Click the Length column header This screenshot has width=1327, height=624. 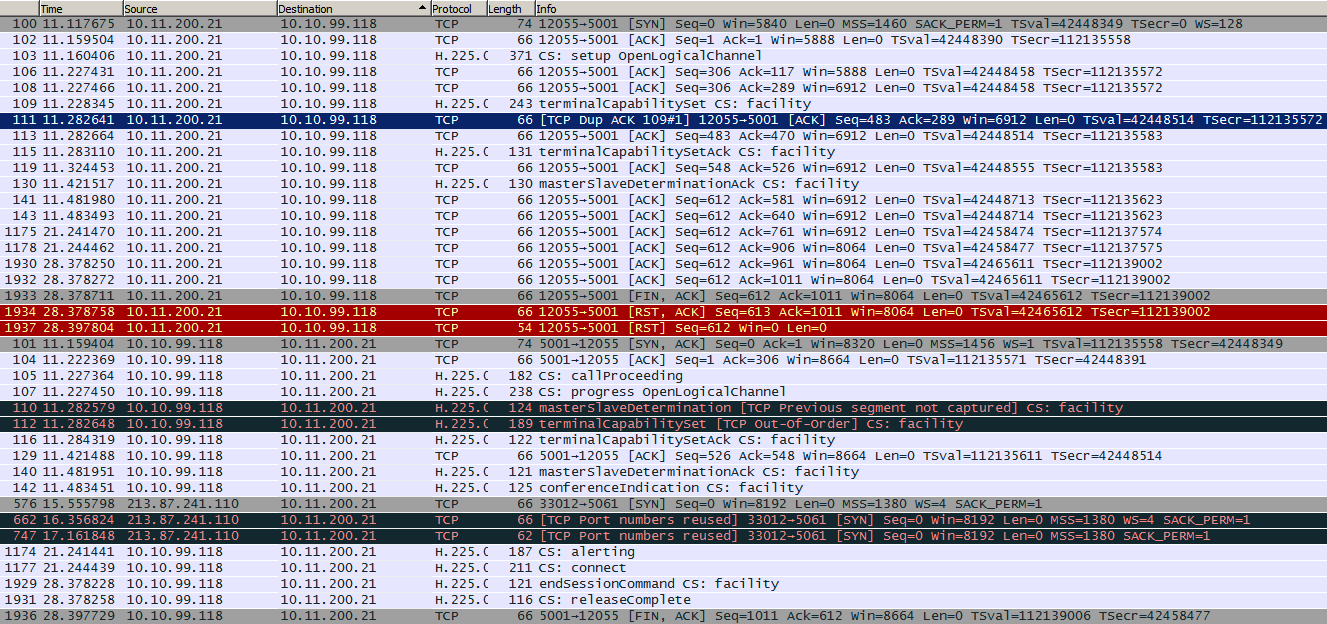[510, 8]
